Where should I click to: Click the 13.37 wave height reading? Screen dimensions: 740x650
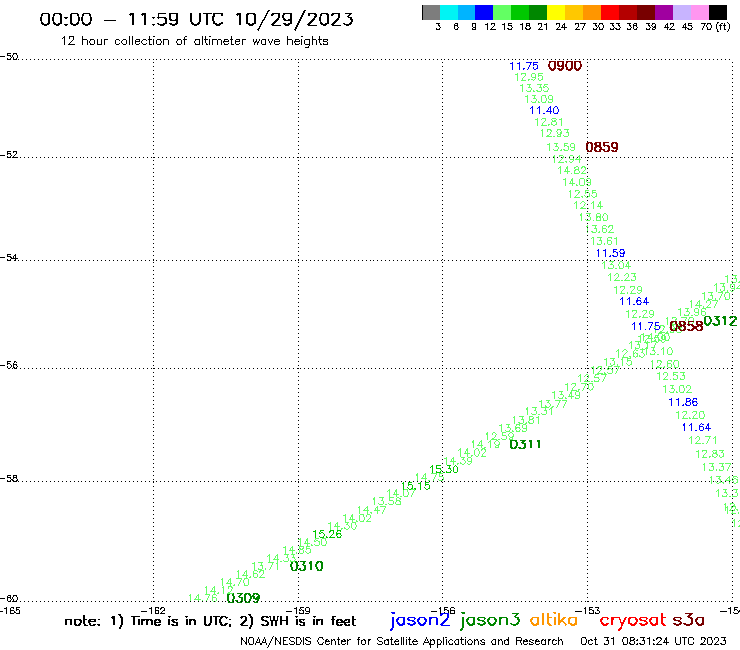716,467
